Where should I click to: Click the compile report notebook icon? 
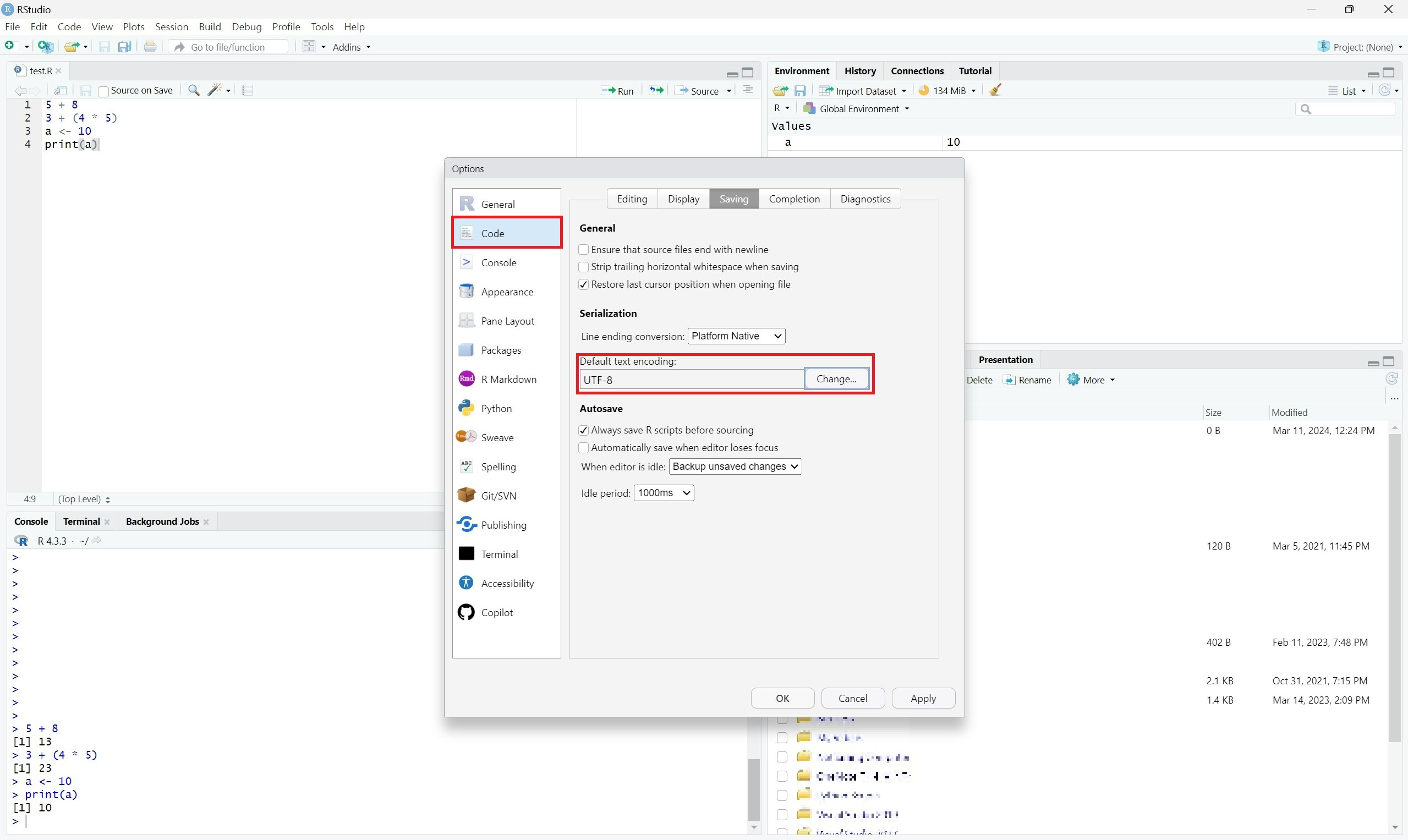pyautogui.click(x=248, y=90)
